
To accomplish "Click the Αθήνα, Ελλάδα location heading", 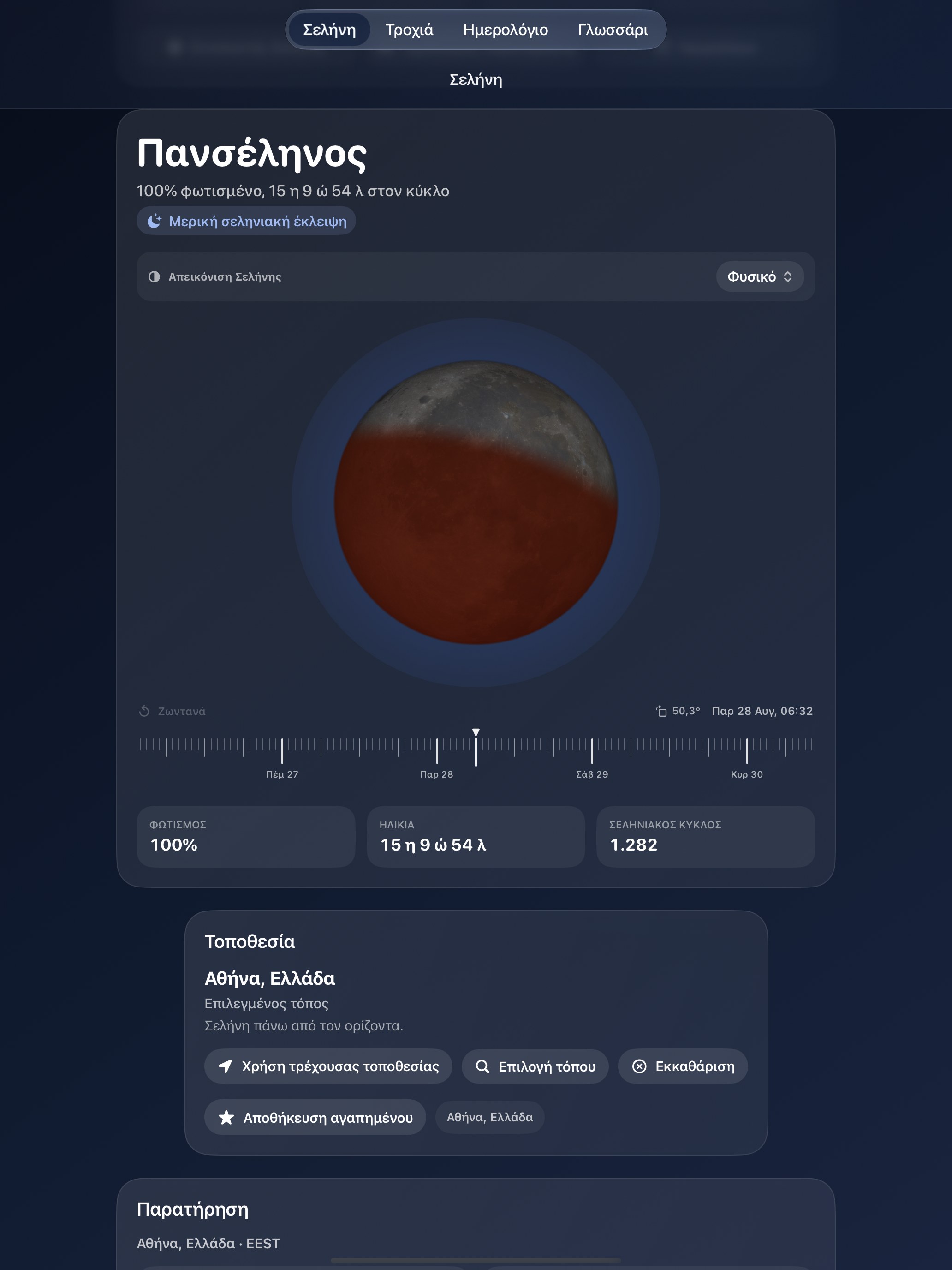I will (270, 978).
